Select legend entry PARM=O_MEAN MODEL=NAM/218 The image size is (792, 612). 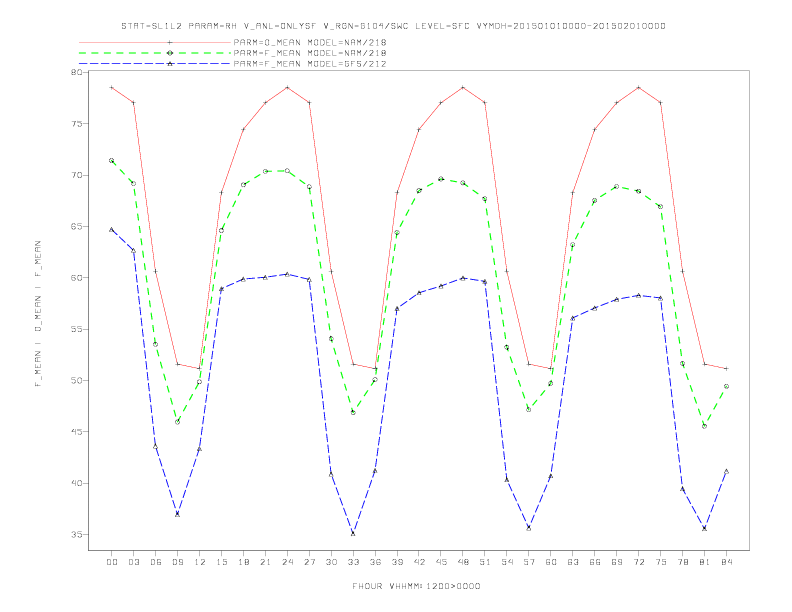coord(310,42)
